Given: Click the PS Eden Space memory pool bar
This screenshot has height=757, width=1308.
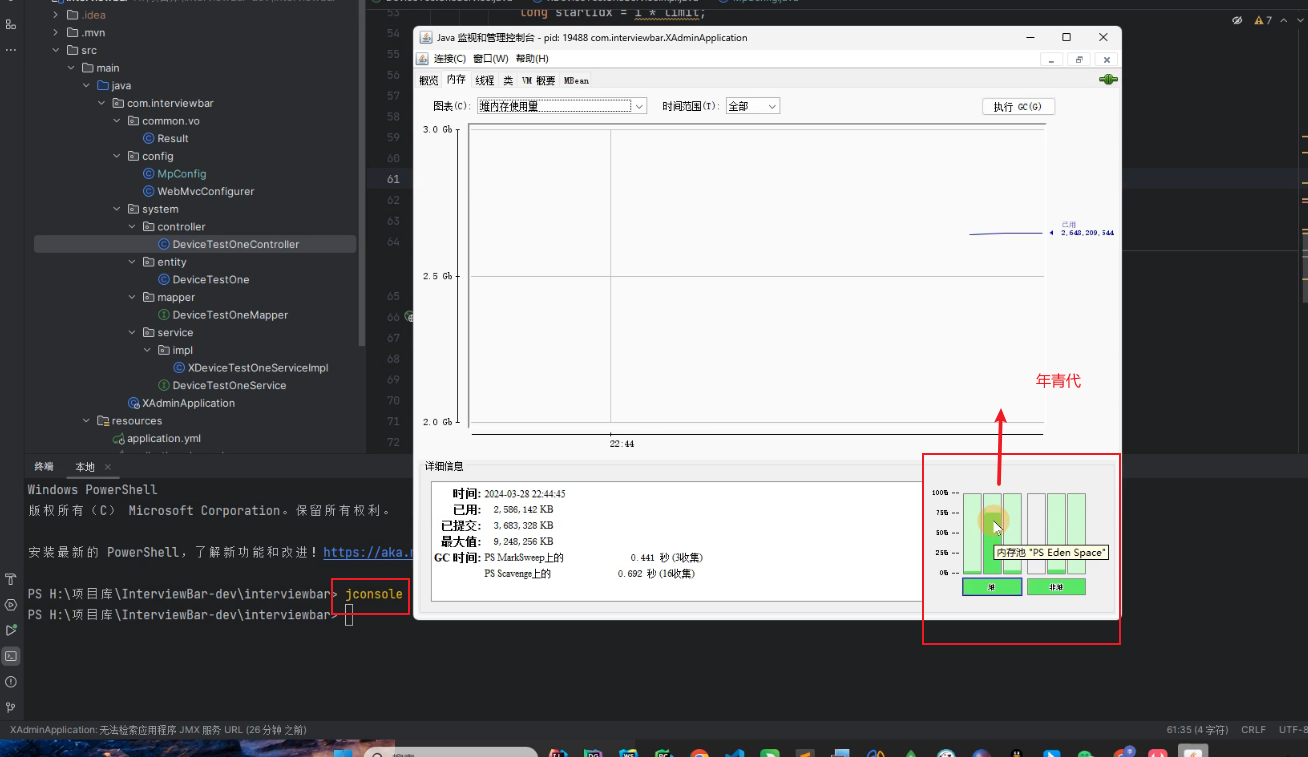Looking at the screenshot, I should pos(992,533).
